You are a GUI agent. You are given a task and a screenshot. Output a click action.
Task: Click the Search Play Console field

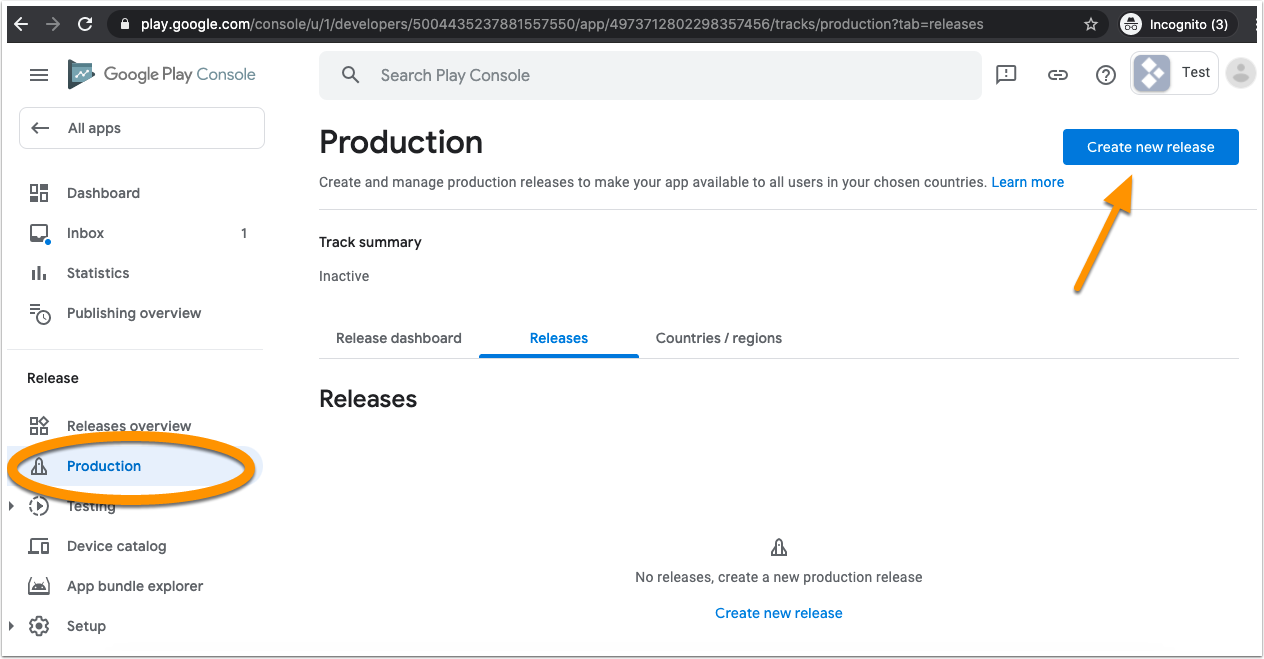[650, 75]
